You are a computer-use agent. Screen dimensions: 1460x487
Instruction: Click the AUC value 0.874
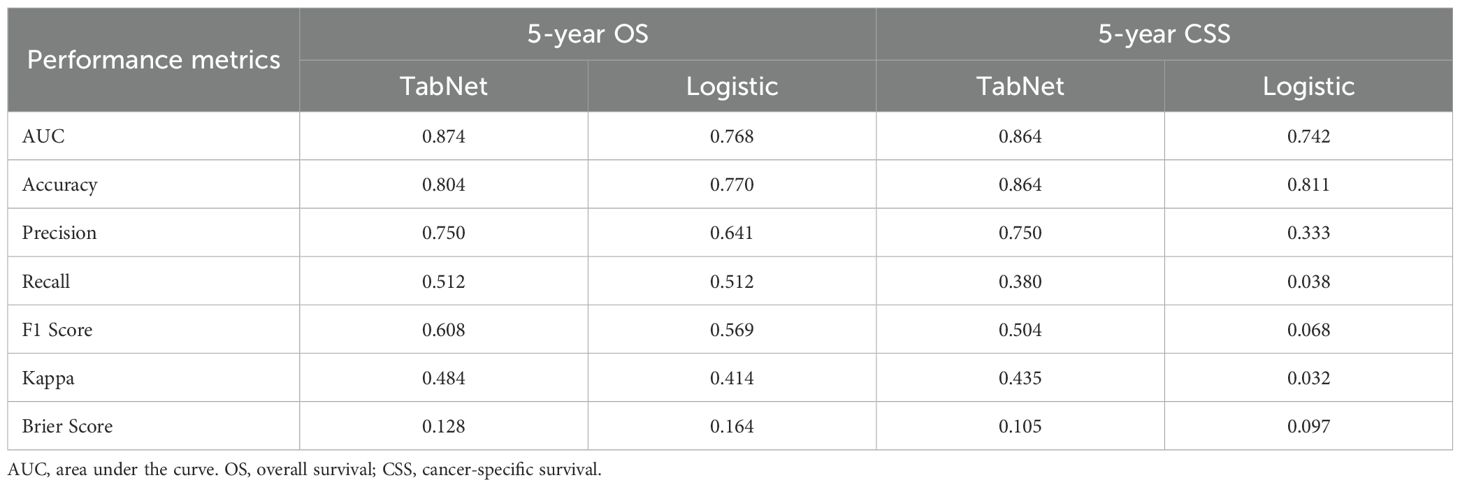tap(443, 136)
